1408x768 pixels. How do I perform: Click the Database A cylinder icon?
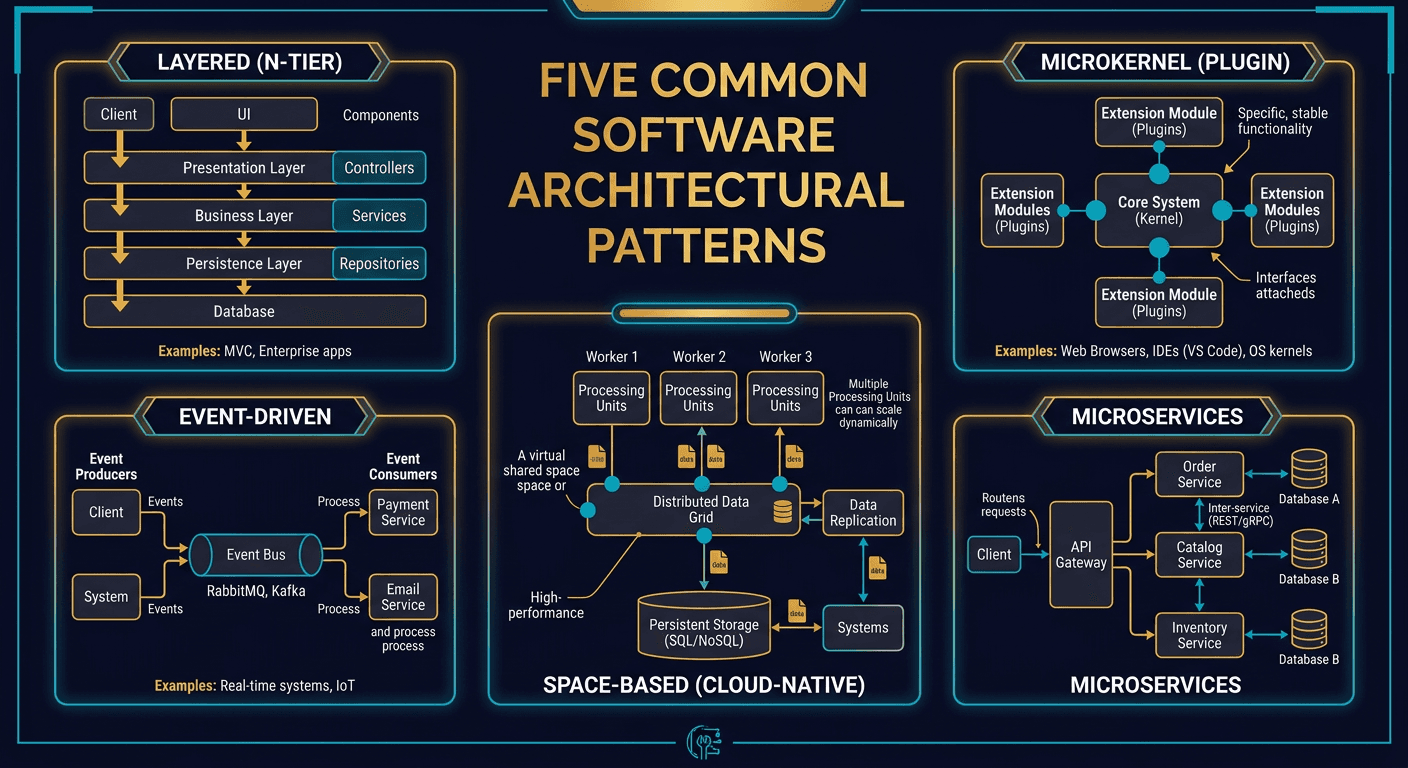point(1308,470)
